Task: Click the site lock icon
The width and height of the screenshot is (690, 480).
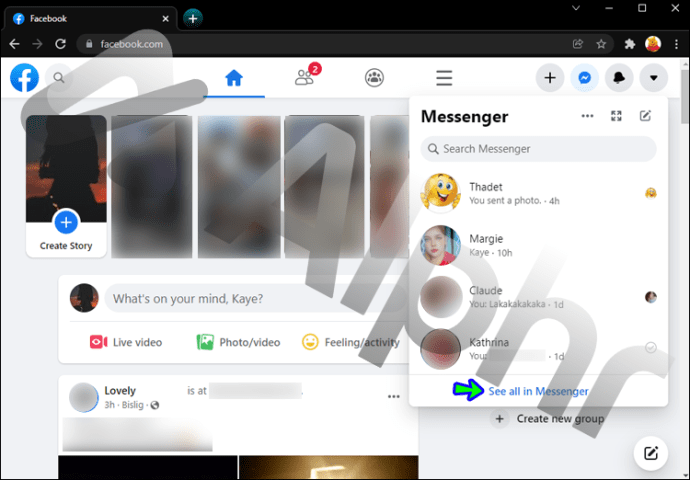Action: click(x=89, y=44)
